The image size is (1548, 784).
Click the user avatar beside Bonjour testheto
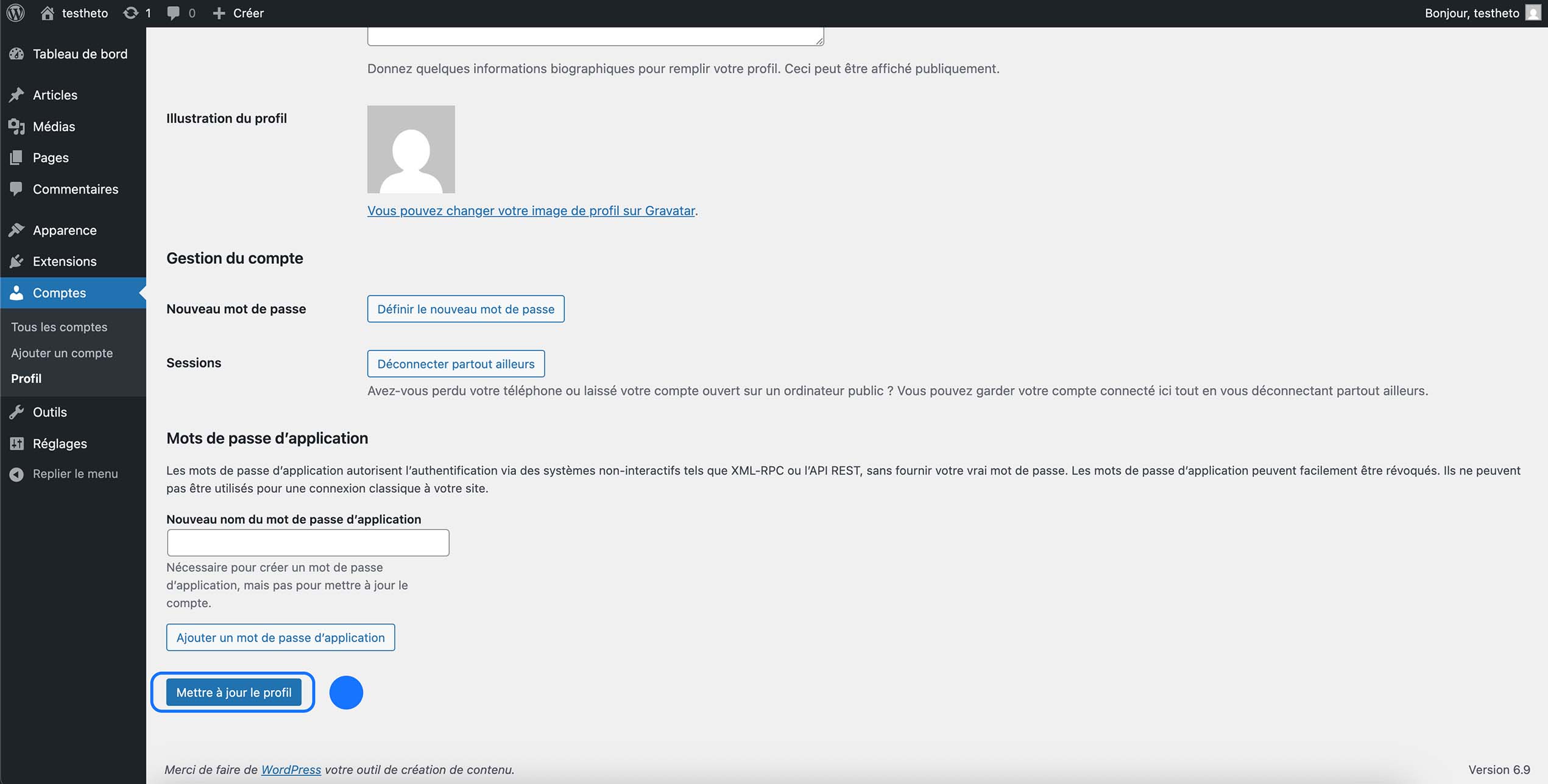pos(1533,12)
